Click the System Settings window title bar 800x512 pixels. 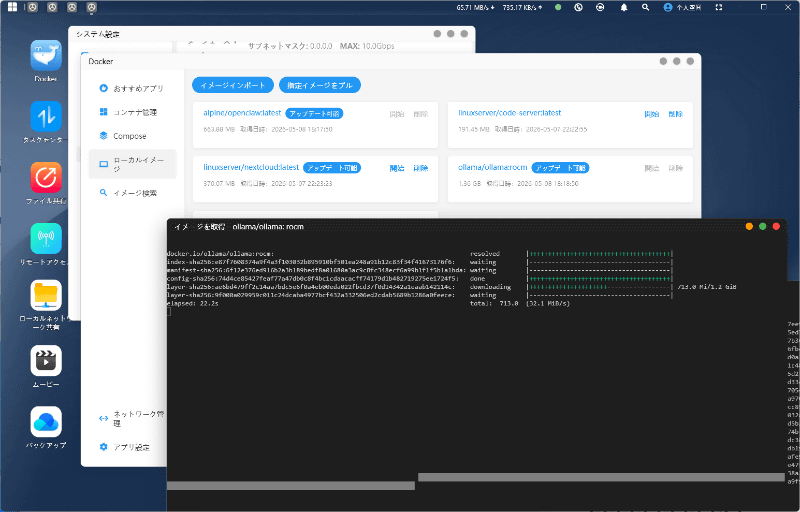point(271,34)
